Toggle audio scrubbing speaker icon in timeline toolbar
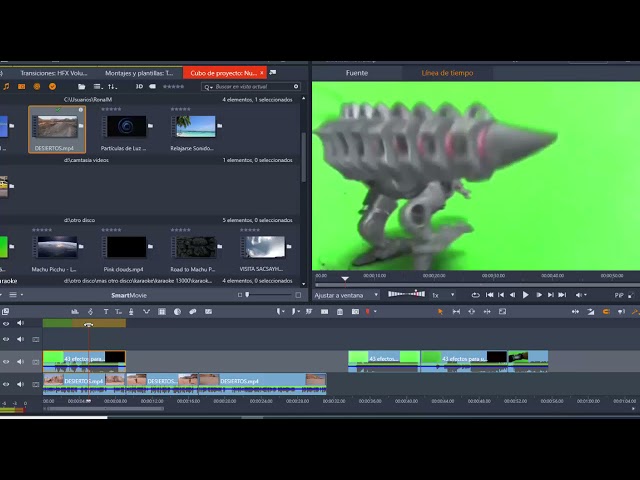 click(x=621, y=311)
